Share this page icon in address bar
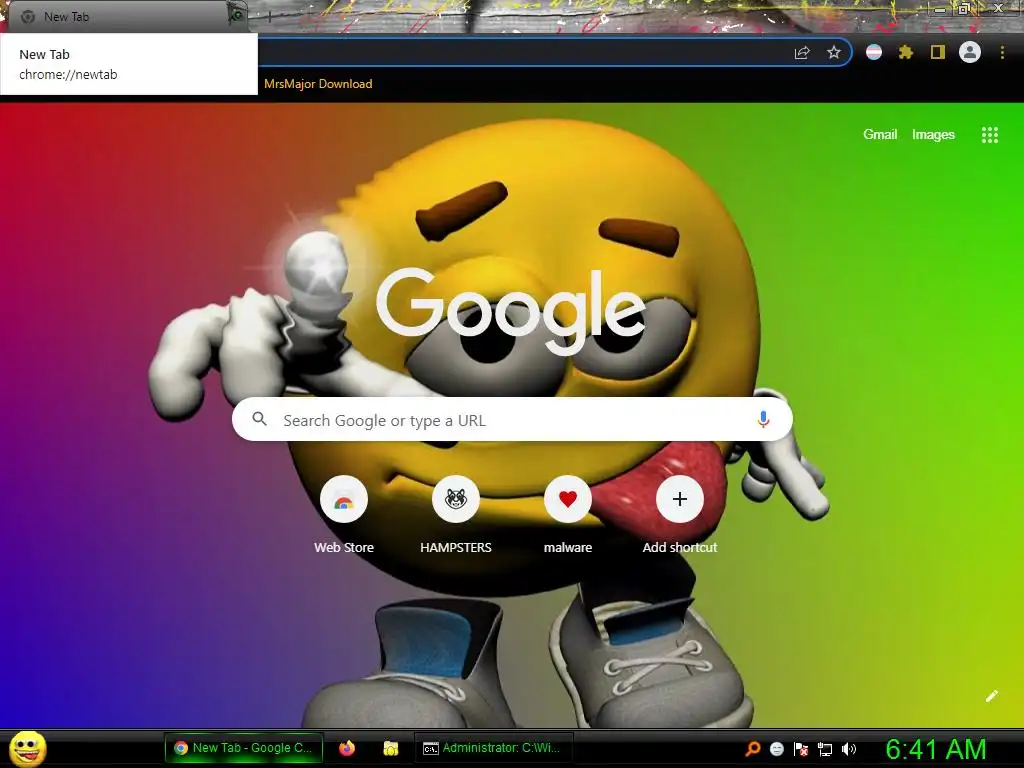The image size is (1024, 768). (802, 53)
